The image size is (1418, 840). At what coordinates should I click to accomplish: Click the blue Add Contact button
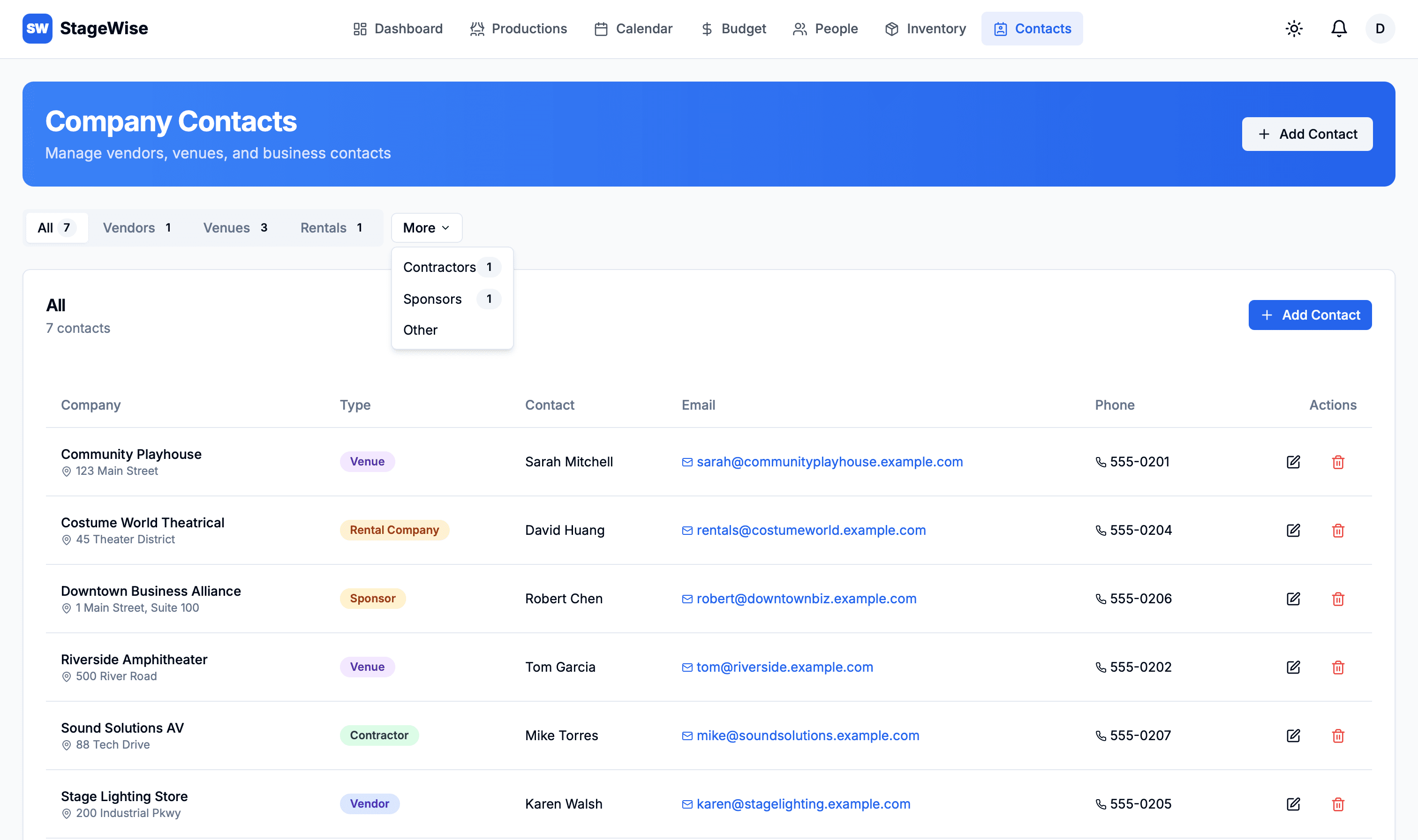1309,315
